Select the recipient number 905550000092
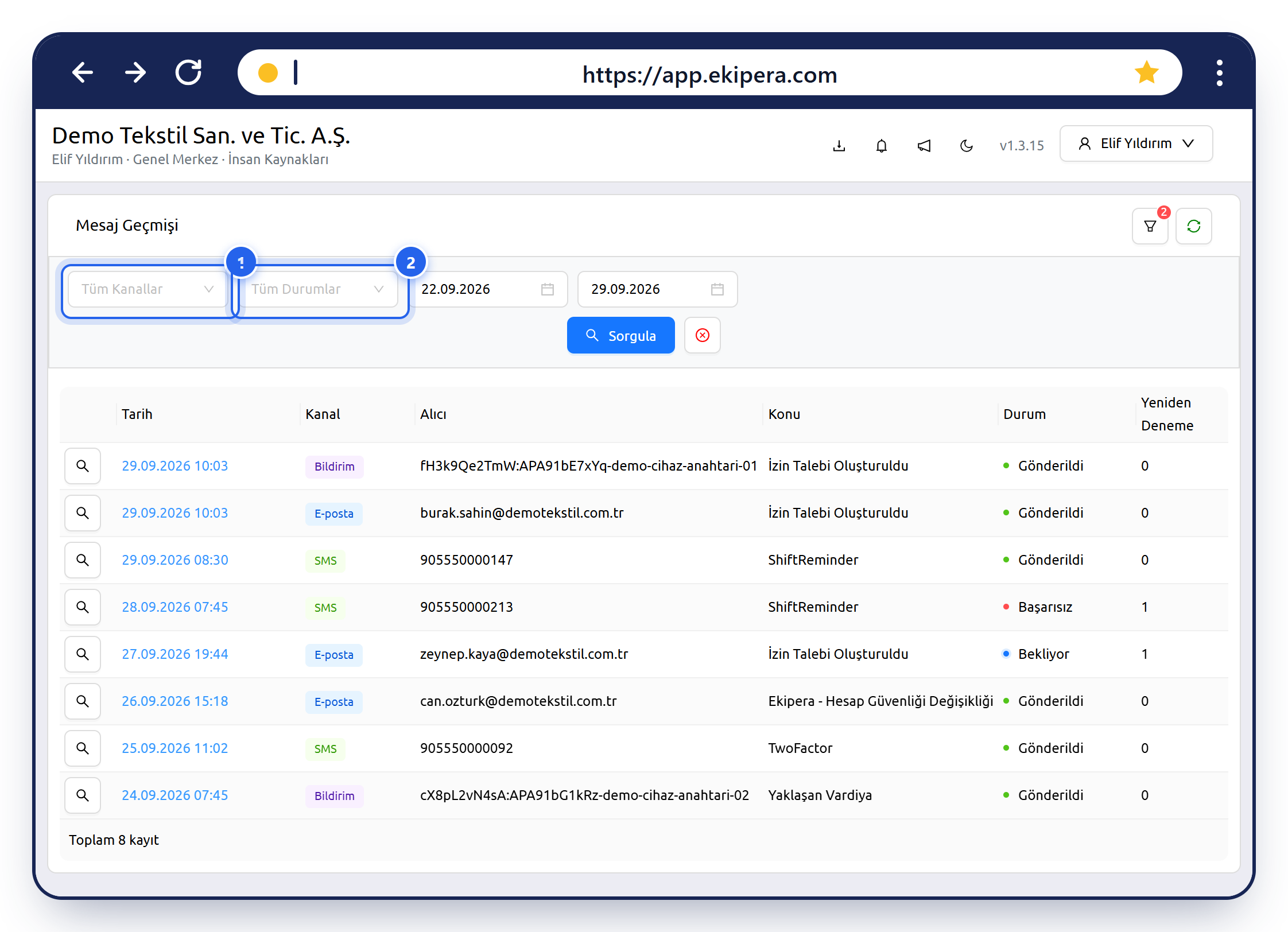The image size is (1288, 932). click(x=467, y=748)
